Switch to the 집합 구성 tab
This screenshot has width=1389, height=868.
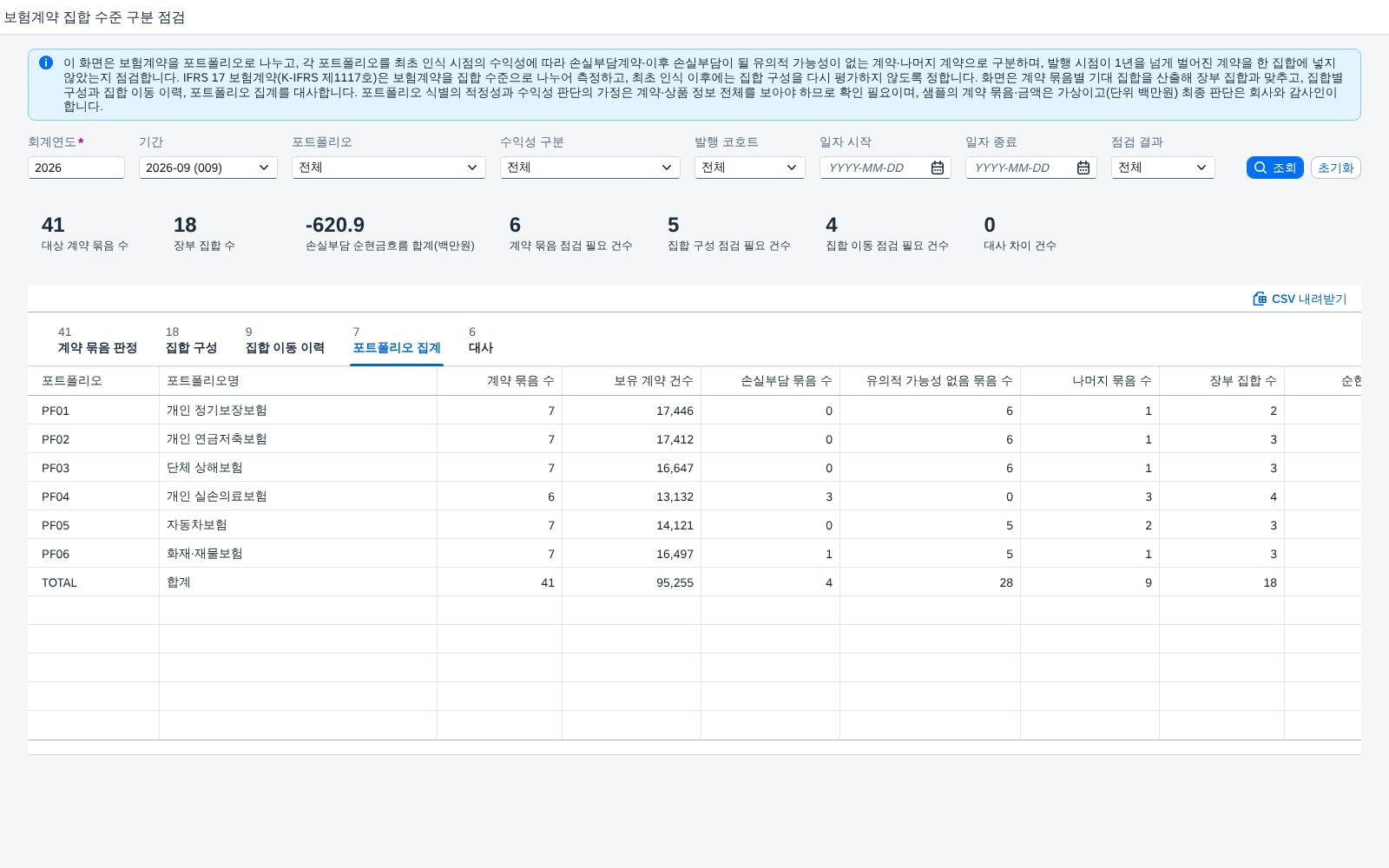point(191,340)
